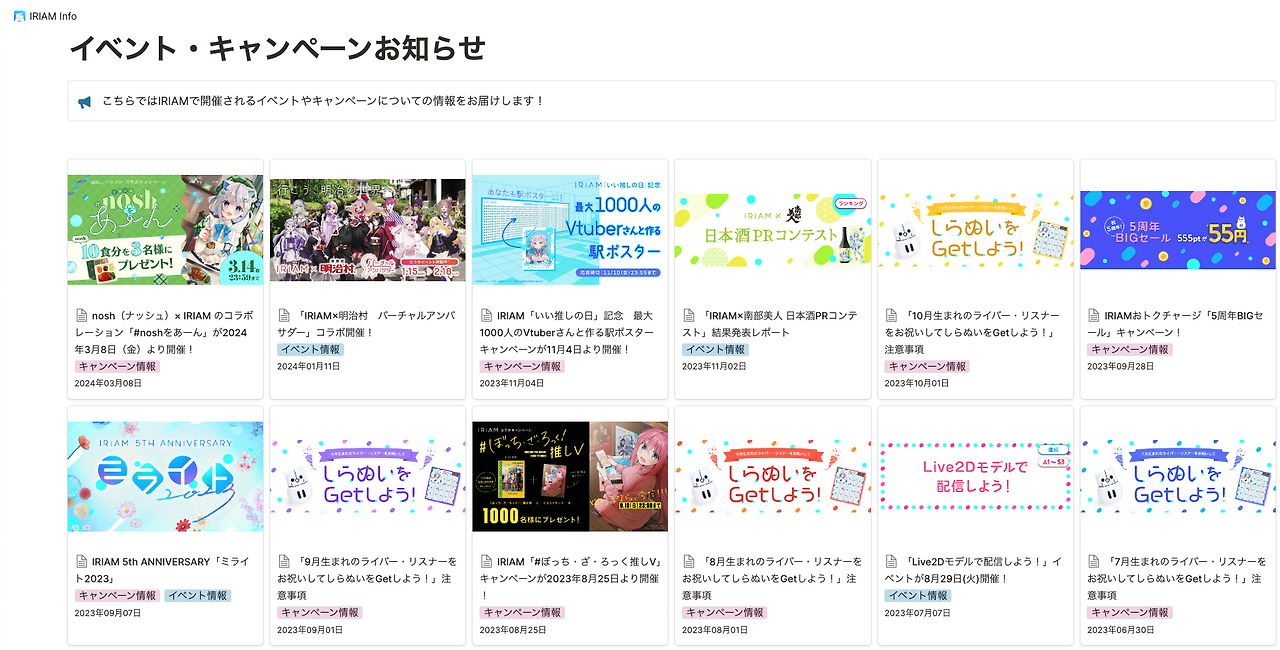Click the page icon beside ミライト2023 title
1280x650 pixels.
[82, 562]
